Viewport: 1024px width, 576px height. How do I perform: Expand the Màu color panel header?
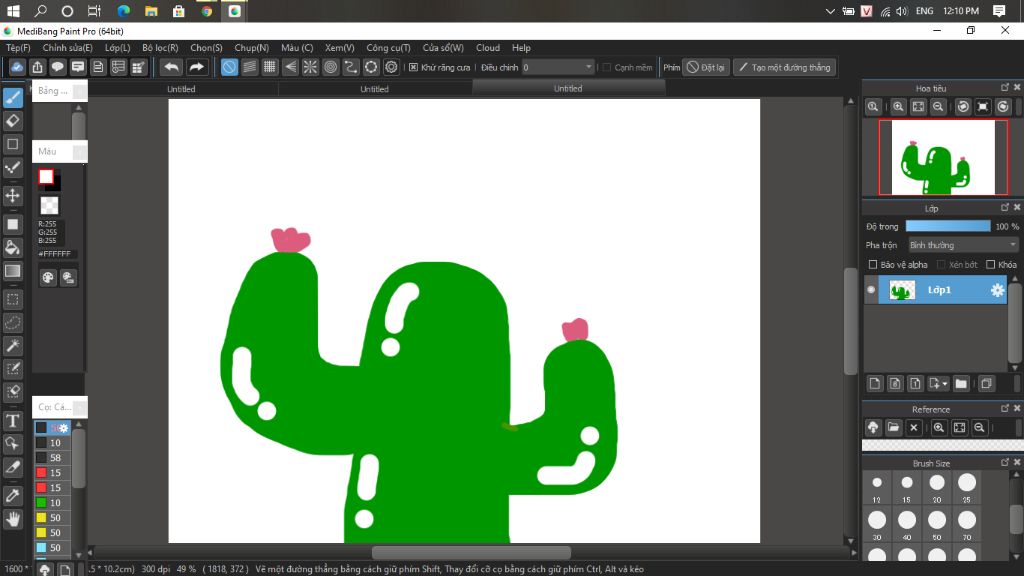point(59,152)
